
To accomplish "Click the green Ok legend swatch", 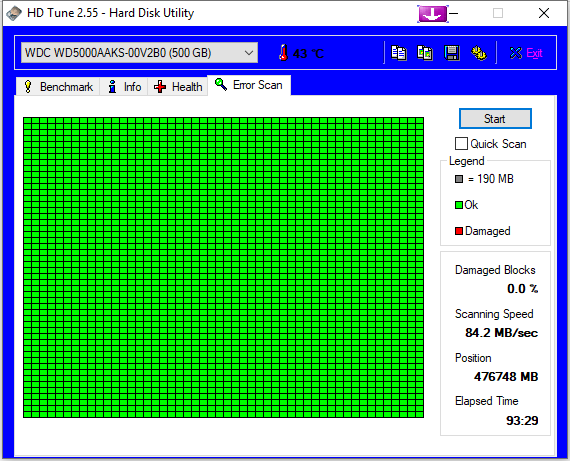I will 459,205.
